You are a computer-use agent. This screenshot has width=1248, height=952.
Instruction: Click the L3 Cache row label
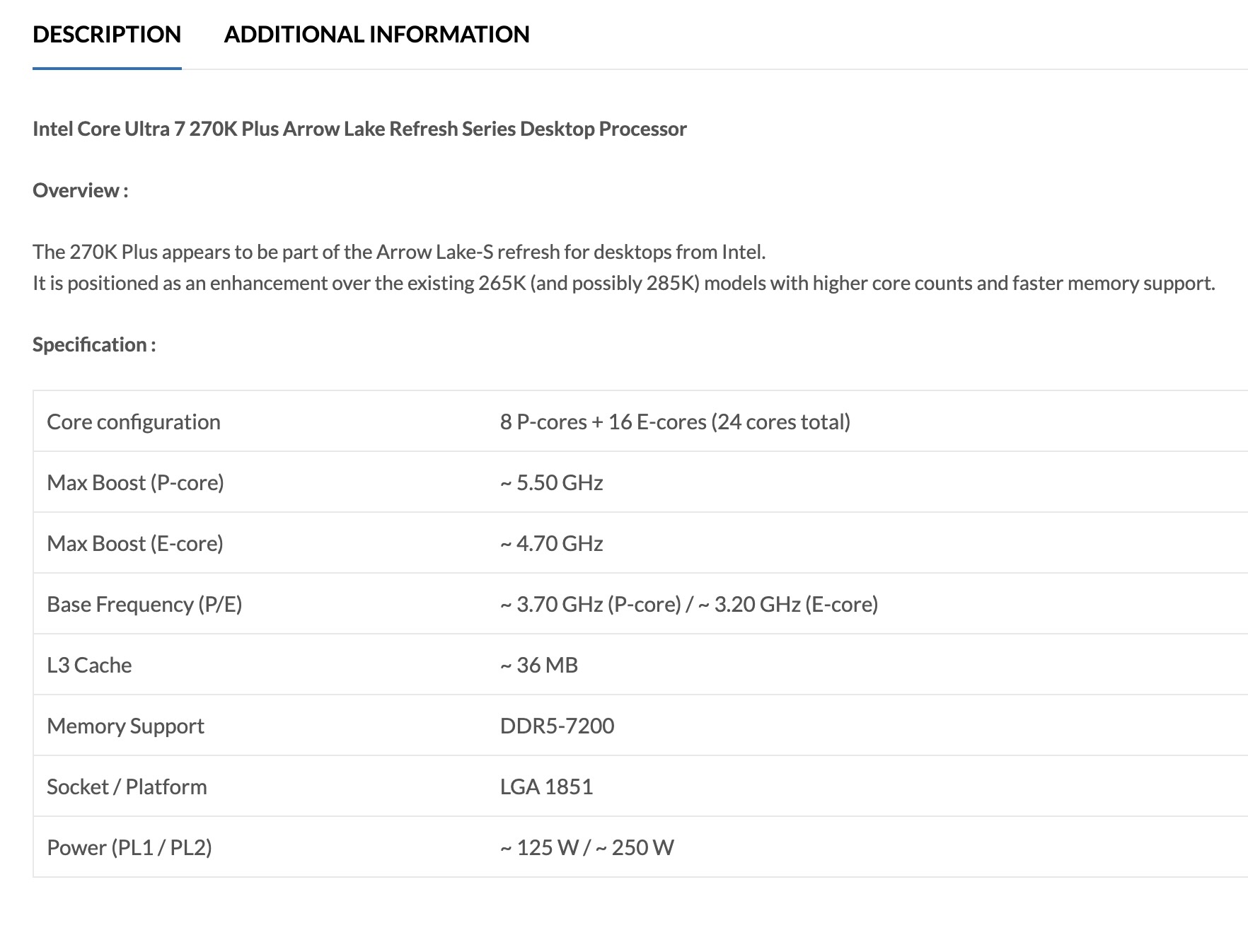pos(89,665)
